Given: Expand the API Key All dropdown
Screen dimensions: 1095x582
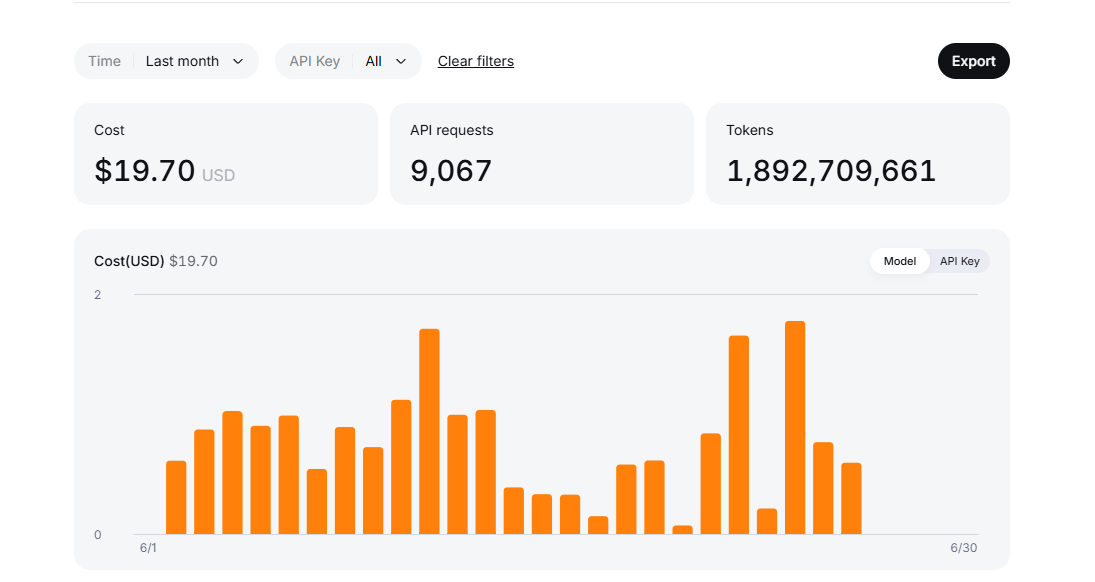Looking at the screenshot, I should [x=348, y=61].
